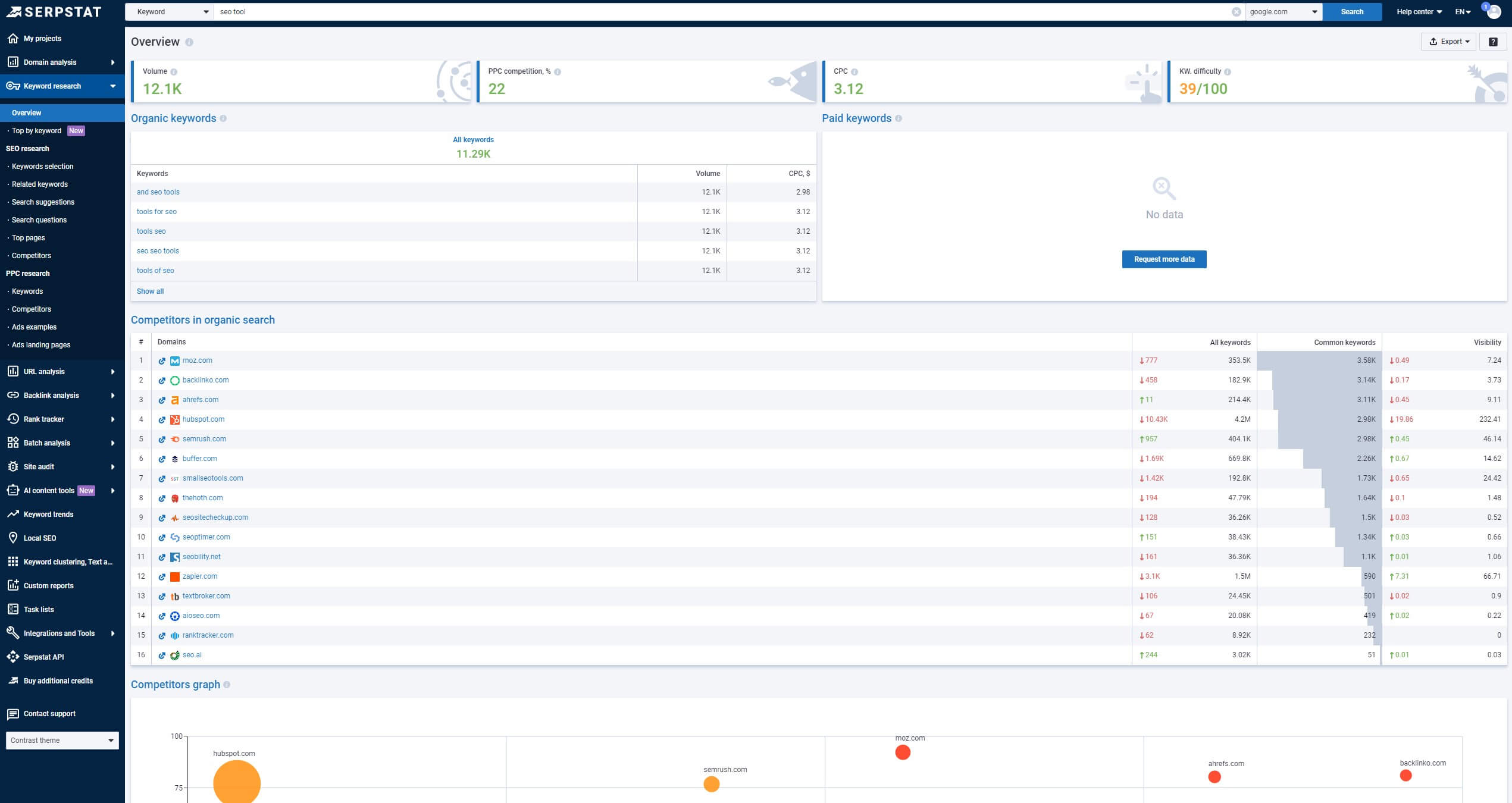
Task: Open the Keyword dropdown search type selector
Action: pyautogui.click(x=172, y=11)
